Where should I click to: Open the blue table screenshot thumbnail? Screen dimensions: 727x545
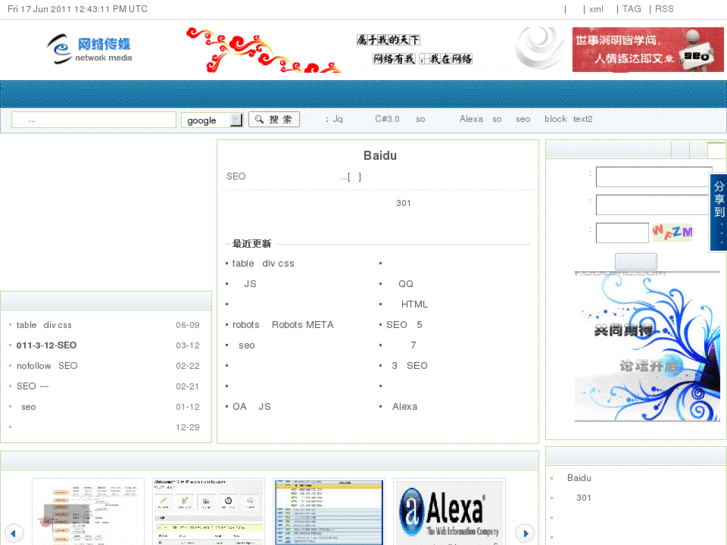[329, 512]
